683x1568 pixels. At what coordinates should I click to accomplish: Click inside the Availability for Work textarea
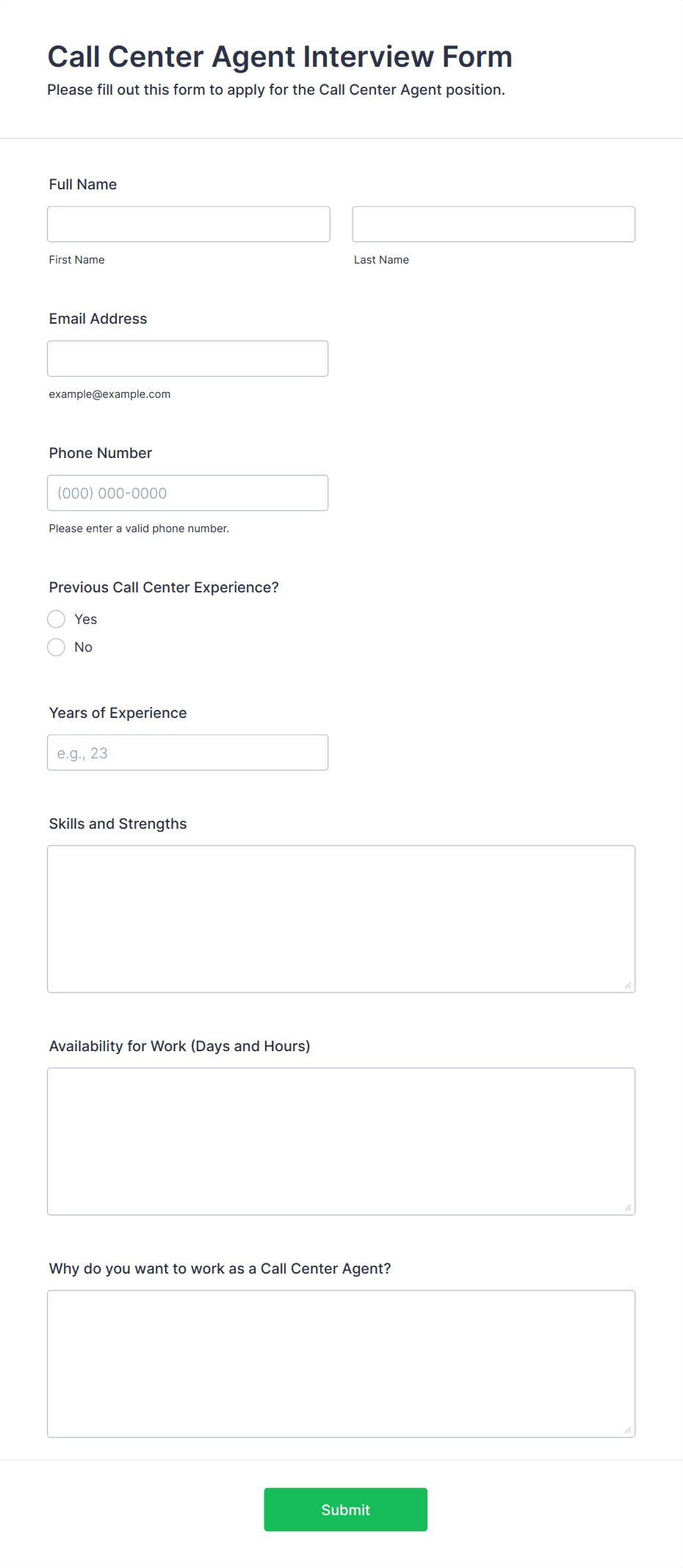tap(341, 1141)
